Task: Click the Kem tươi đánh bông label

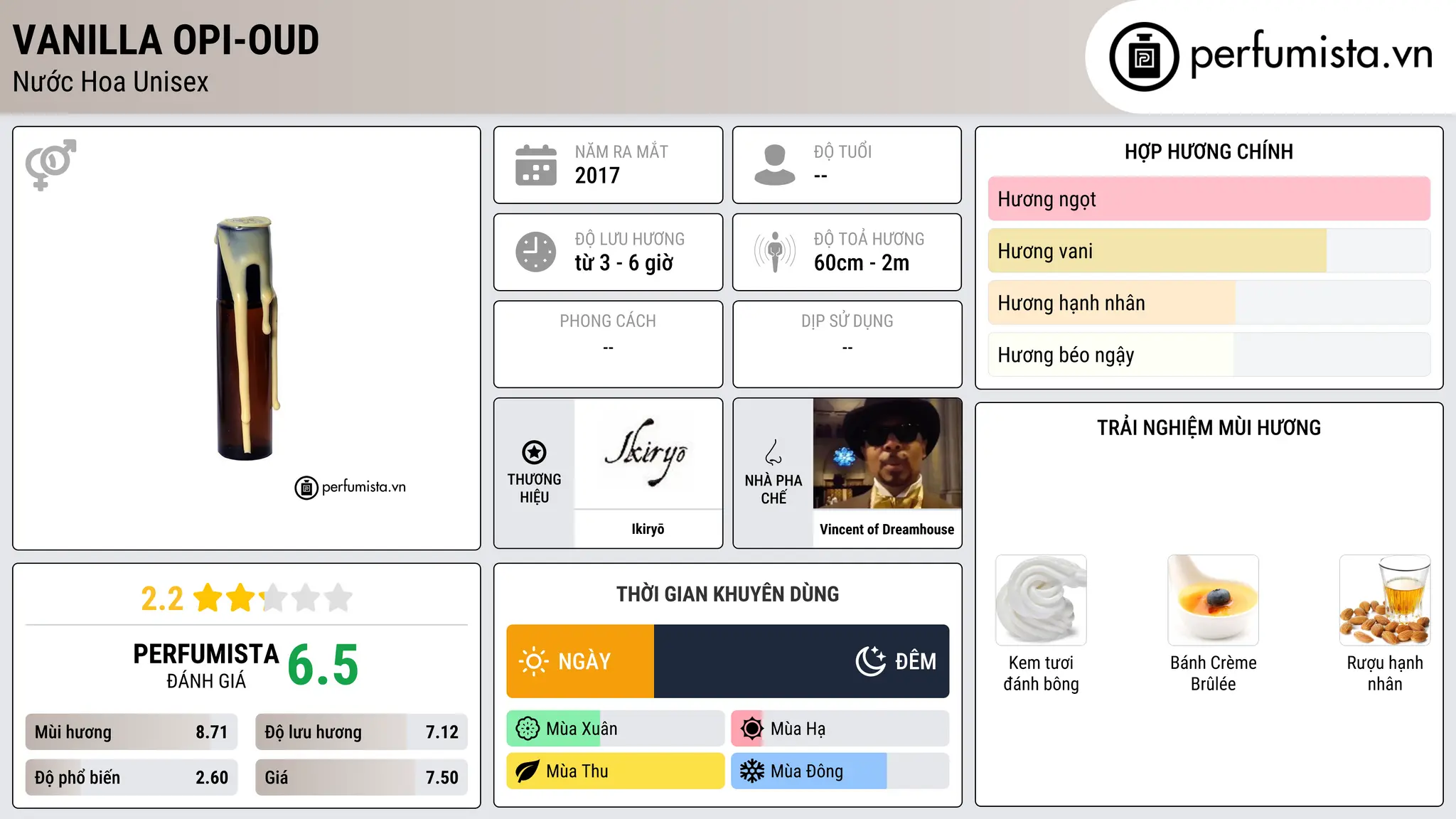Action: coord(1041,673)
